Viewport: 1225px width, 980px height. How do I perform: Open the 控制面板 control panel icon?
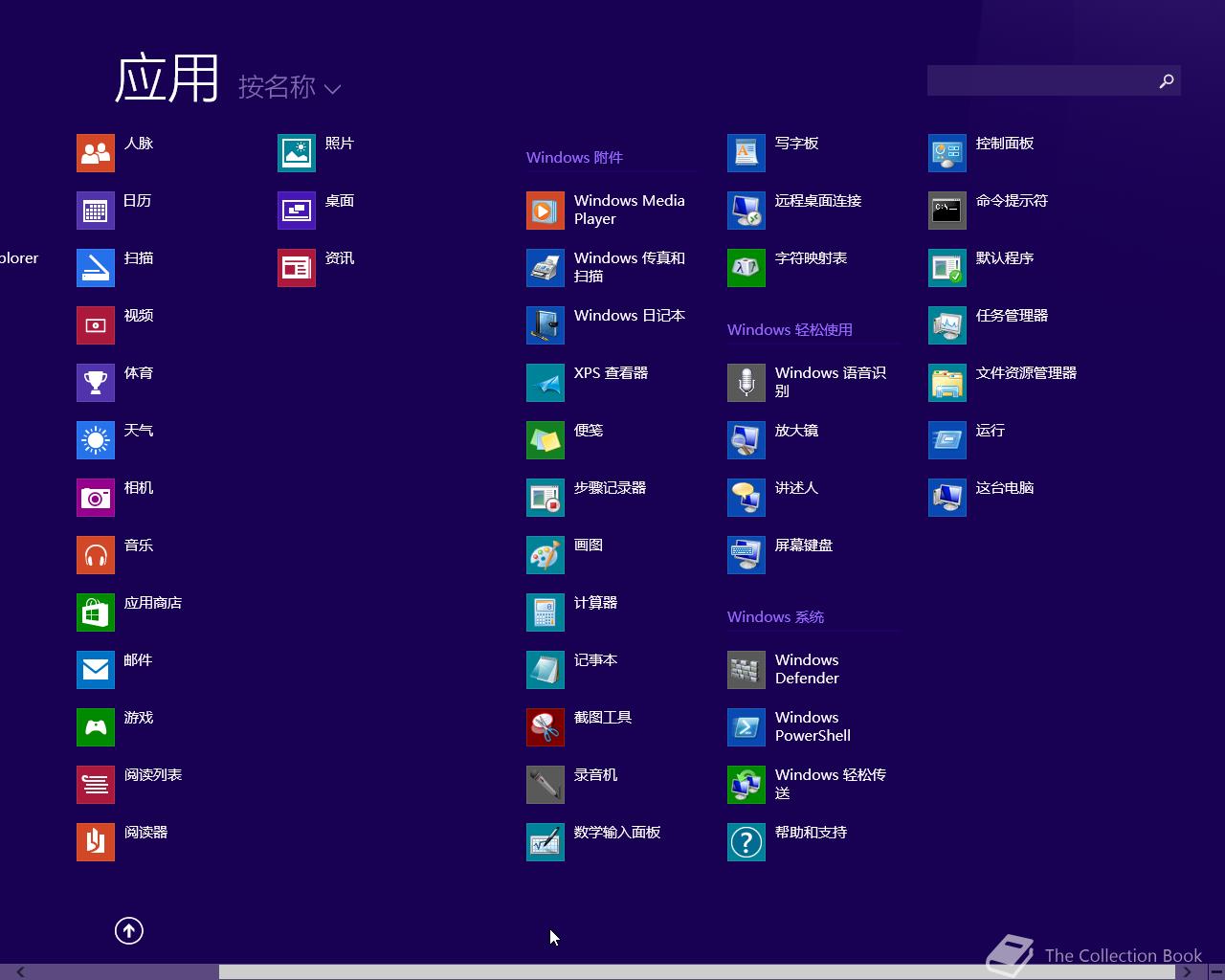pyautogui.click(x=947, y=153)
